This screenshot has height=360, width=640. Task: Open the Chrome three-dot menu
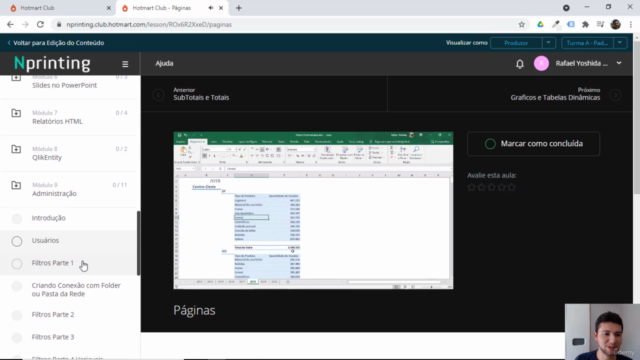(x=631, y=24)
